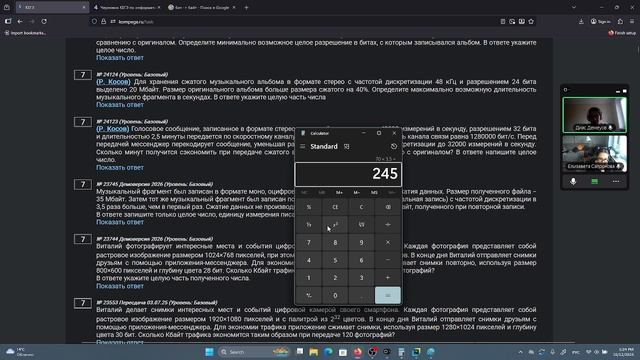Open the Р. Косов link in task 24124
This screenshot has width=640, height=360.
coord(113,82)
